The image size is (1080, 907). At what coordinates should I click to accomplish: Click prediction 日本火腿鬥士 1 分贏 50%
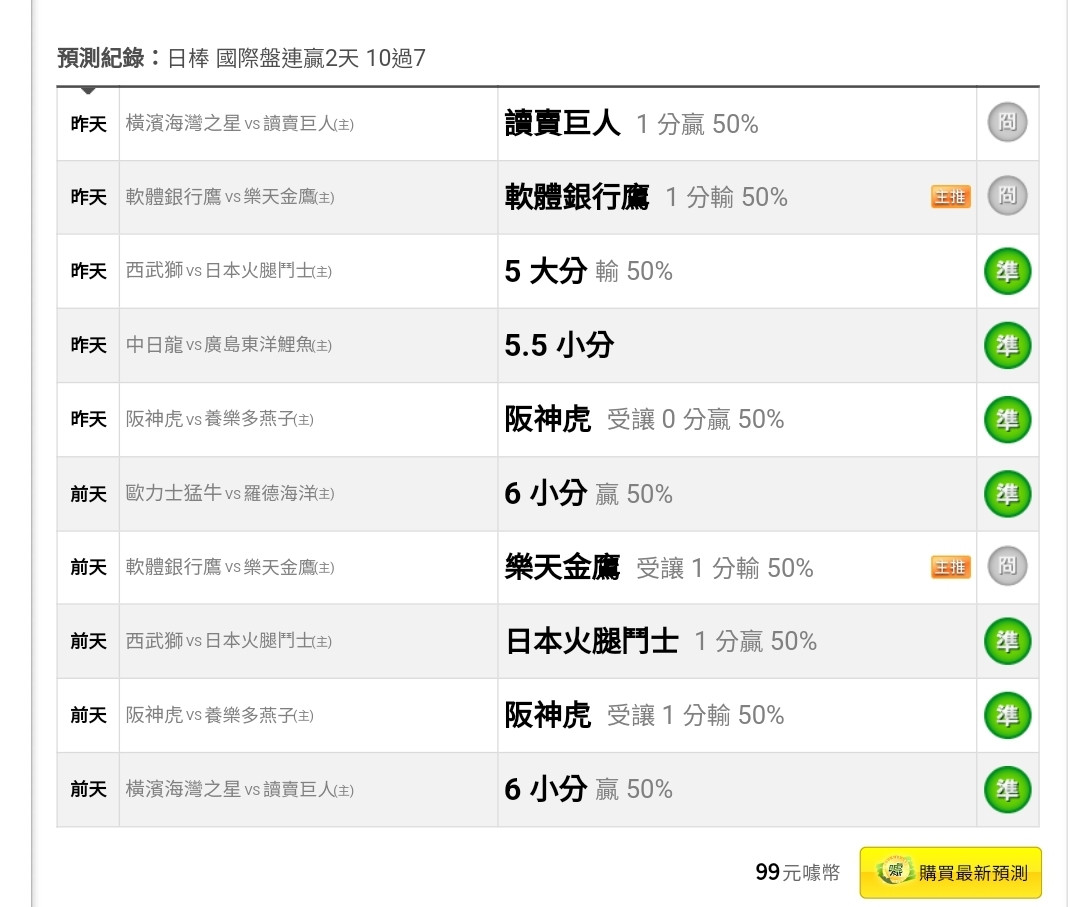661,641
